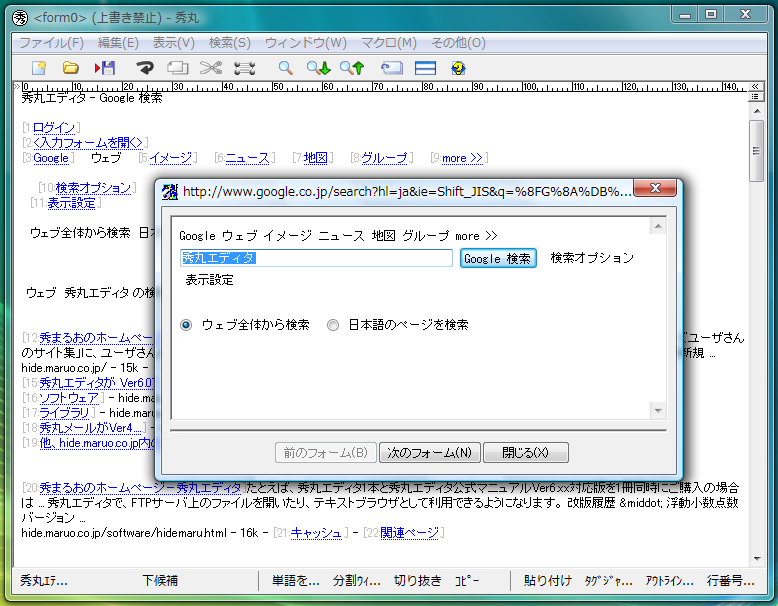Follow the ログイン link
The image size is (778, 606).
54,128
